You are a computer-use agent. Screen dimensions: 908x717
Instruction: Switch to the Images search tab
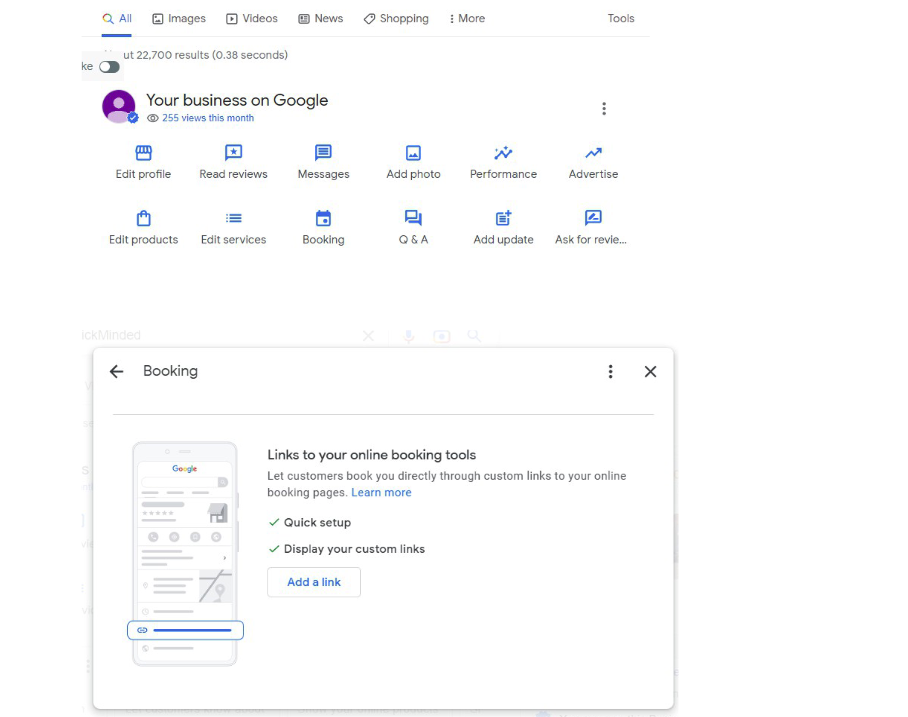[x=178, y=18]
